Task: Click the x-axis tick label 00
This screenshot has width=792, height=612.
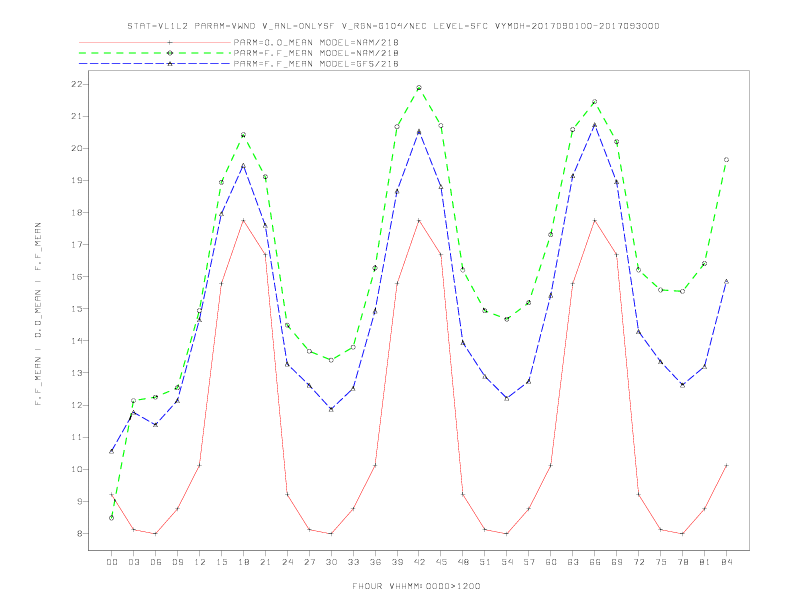Action: point(112,562)
